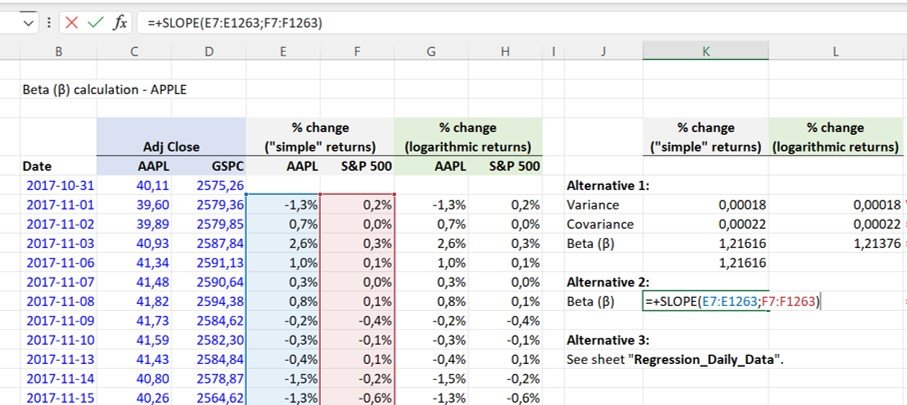This screenshot has width=907, height=405.
Task: Confirm the formula with the green checkmark
Action: click(x=95, y=22)
